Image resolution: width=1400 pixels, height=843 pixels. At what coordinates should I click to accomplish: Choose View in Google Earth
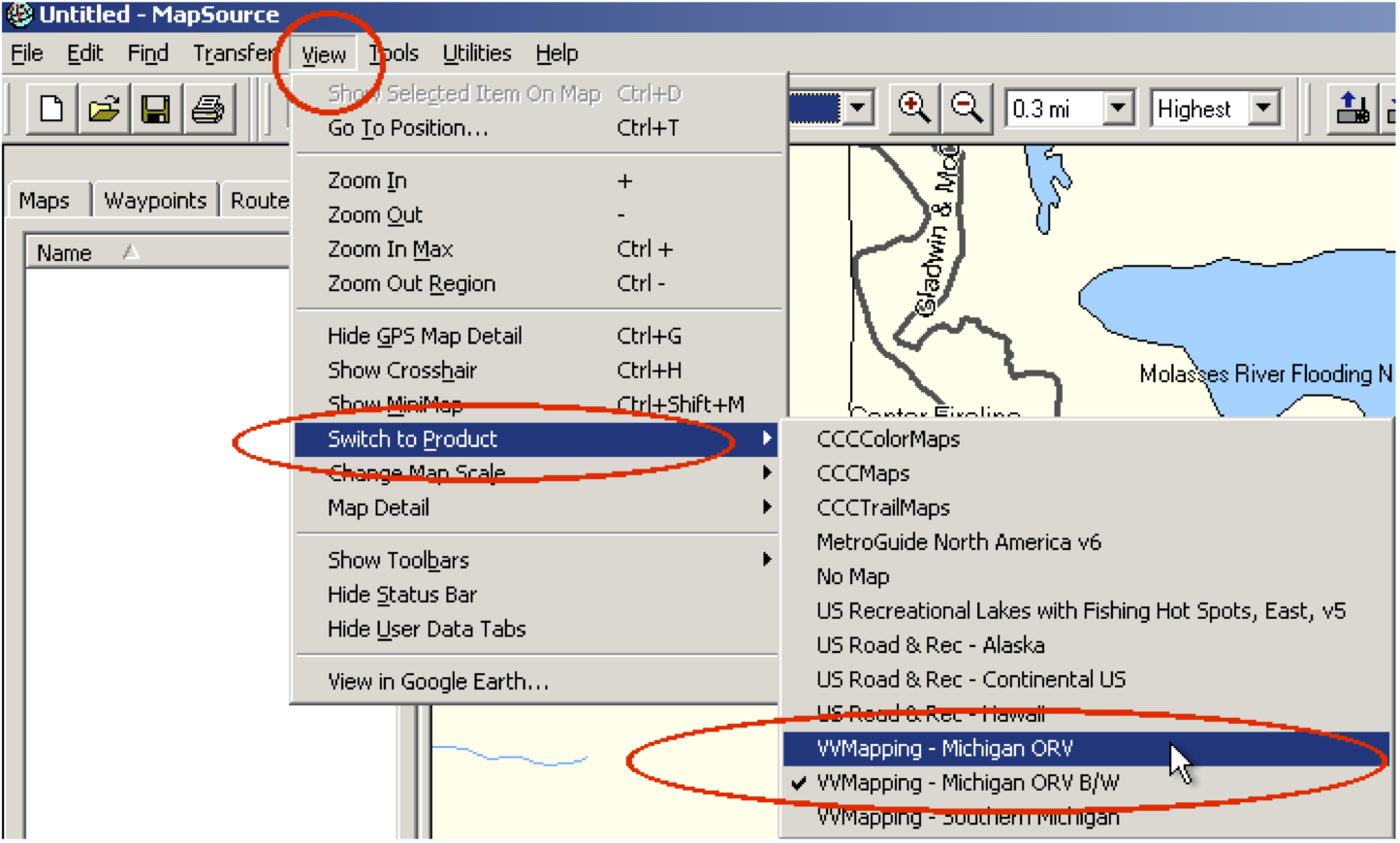[x=536, y=682]
